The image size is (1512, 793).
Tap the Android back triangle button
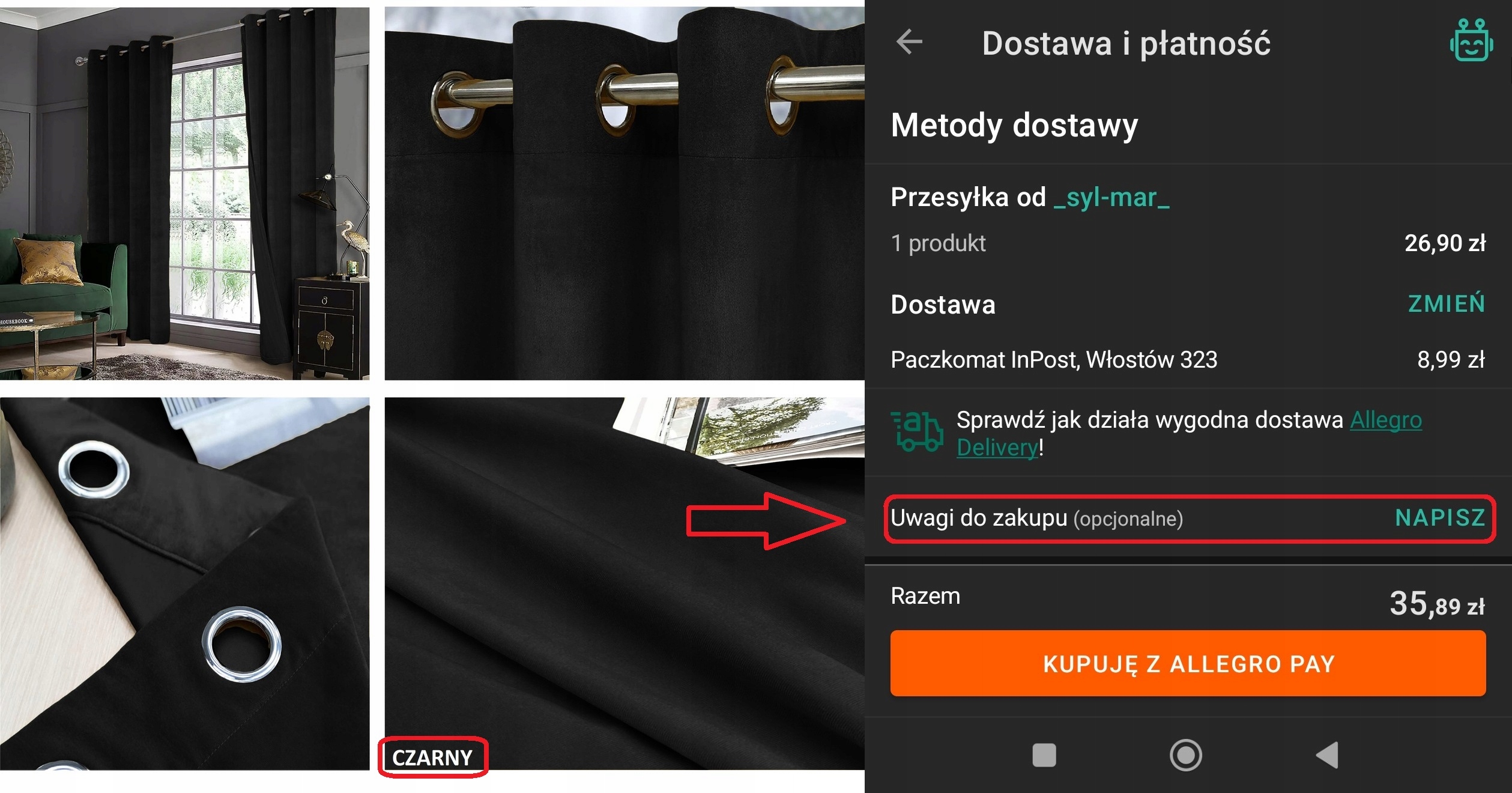1327,755
